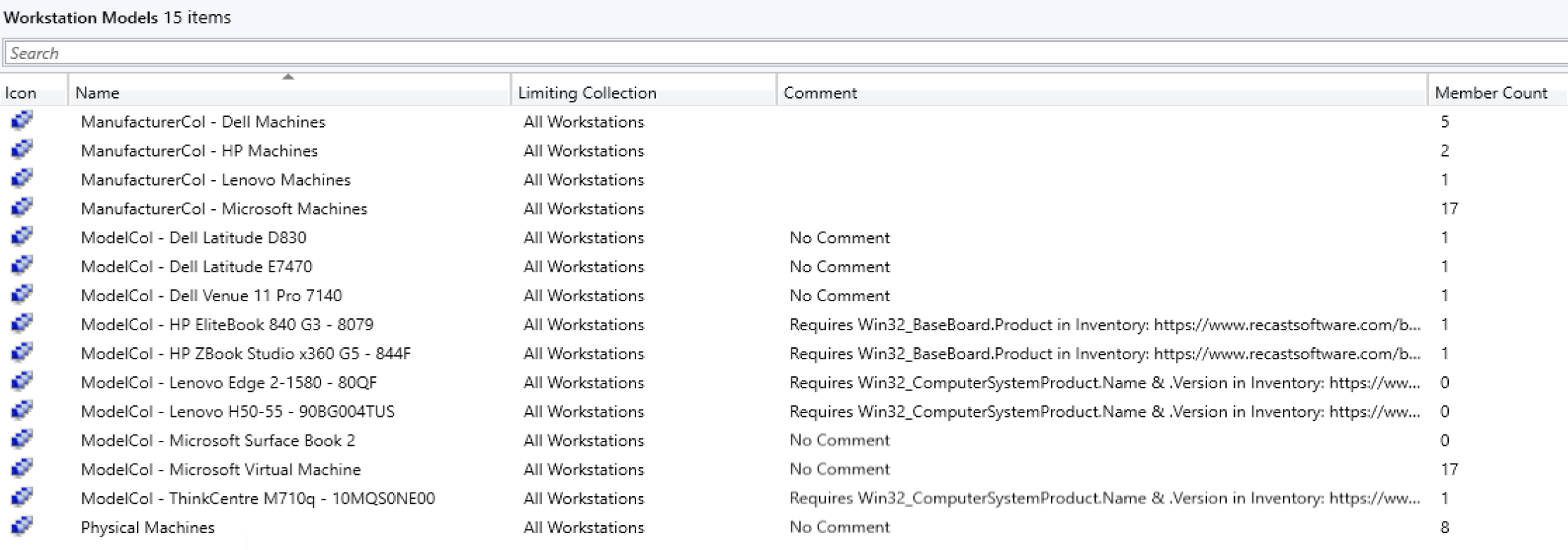Sort by the Name column header

[97, 93]
